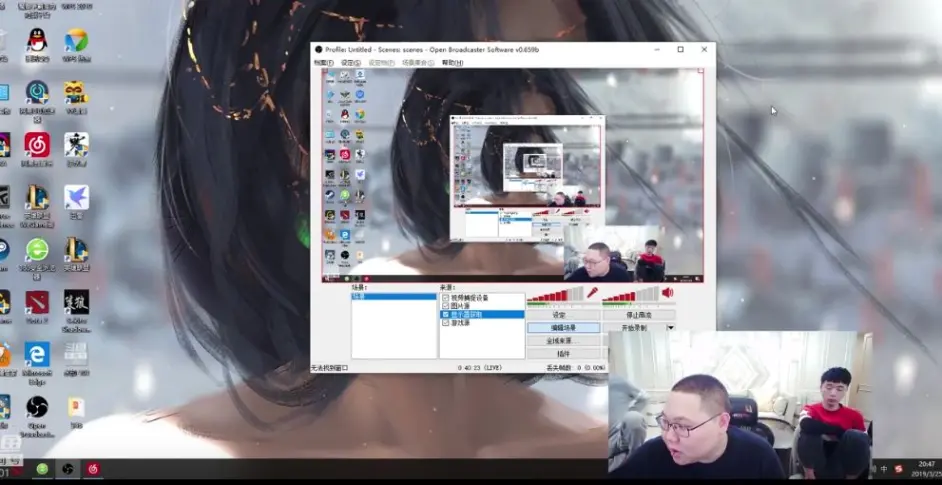Viewport: 942px width, 485px height.
Task: Toggle 视频捕捉设备 source checkbox
Action: [445, 297]
